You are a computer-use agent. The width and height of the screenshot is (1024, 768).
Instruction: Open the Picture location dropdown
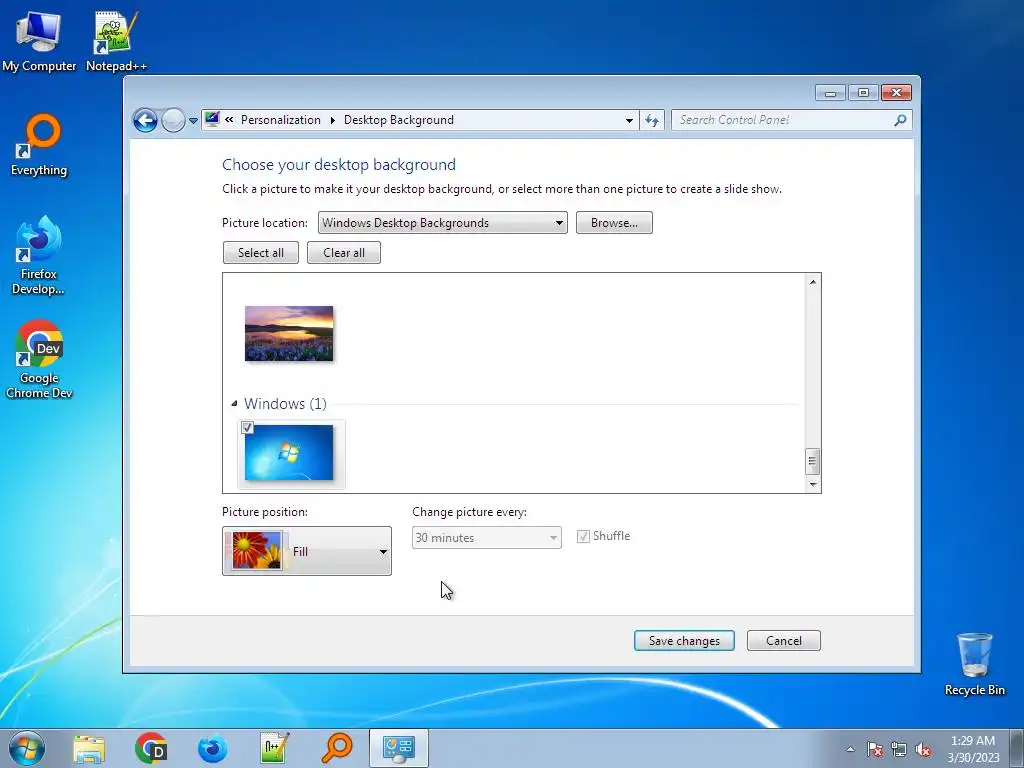click(x=443, y=223)
